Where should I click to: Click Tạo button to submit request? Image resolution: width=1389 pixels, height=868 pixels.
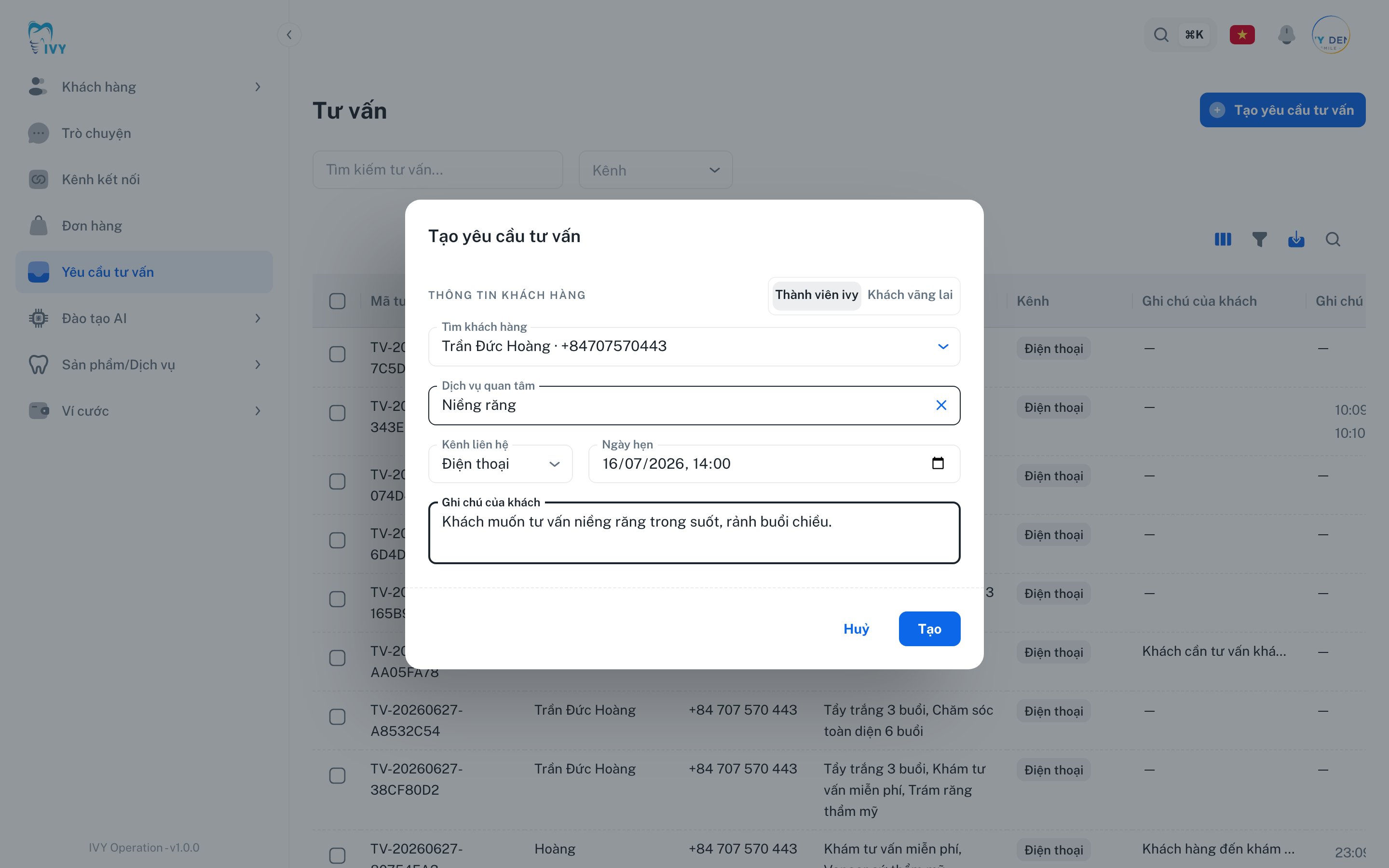(x=929, y=629)
